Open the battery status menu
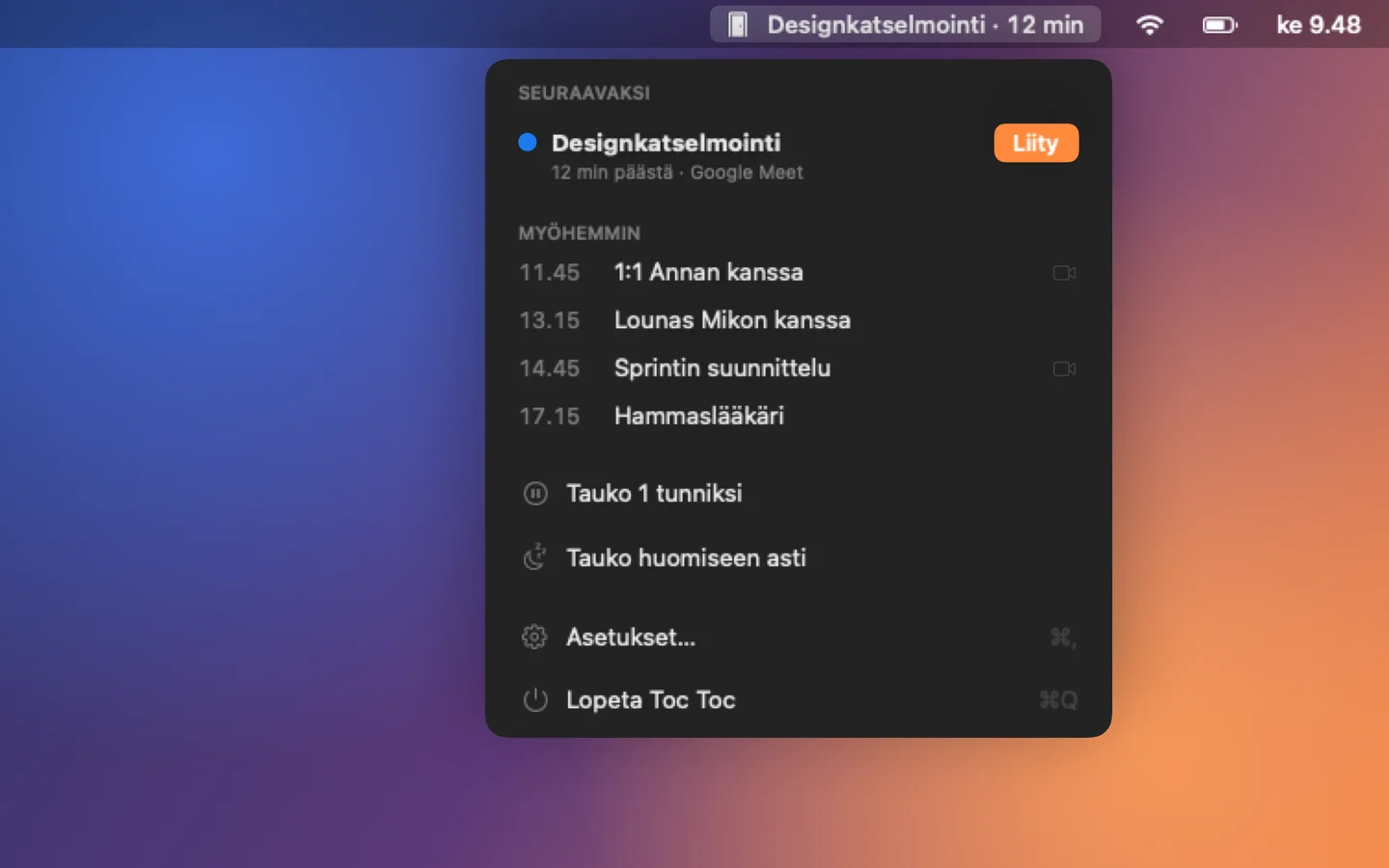1389x868 pixels. coord(1219,25)
